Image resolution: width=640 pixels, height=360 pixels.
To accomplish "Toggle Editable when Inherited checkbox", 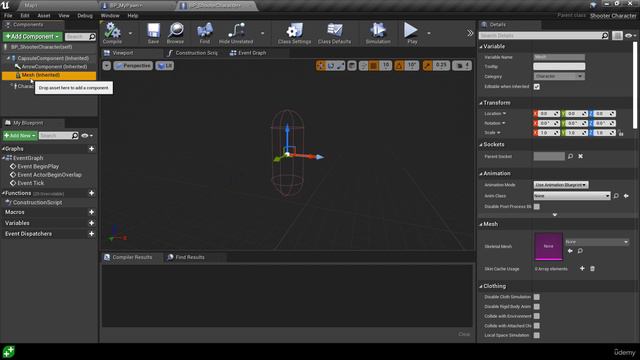I will (x=537, y=87).
